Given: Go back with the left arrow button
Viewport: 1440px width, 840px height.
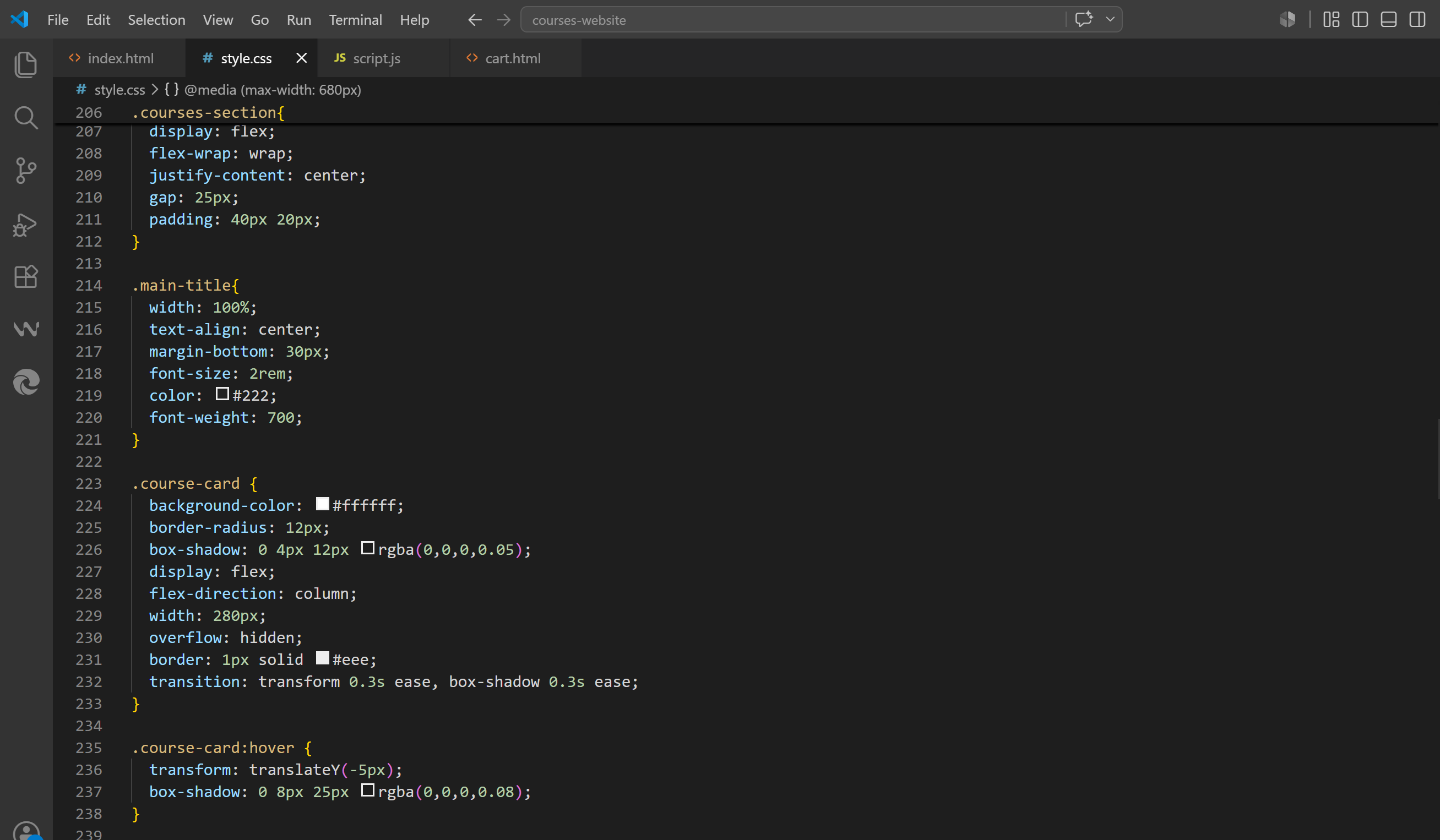Looking at the screenshot, I should (x=474, y=20).
